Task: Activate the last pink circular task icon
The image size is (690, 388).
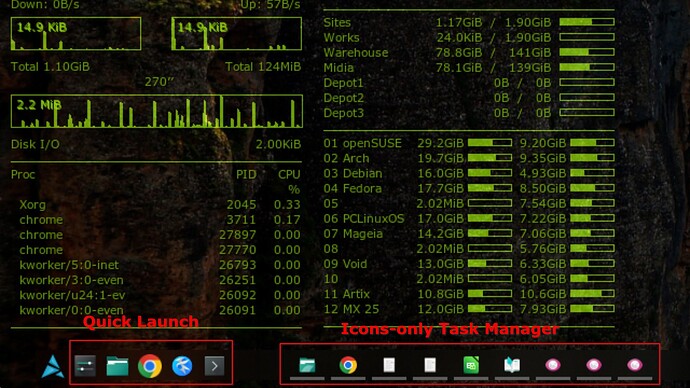Action: point(635,365)
